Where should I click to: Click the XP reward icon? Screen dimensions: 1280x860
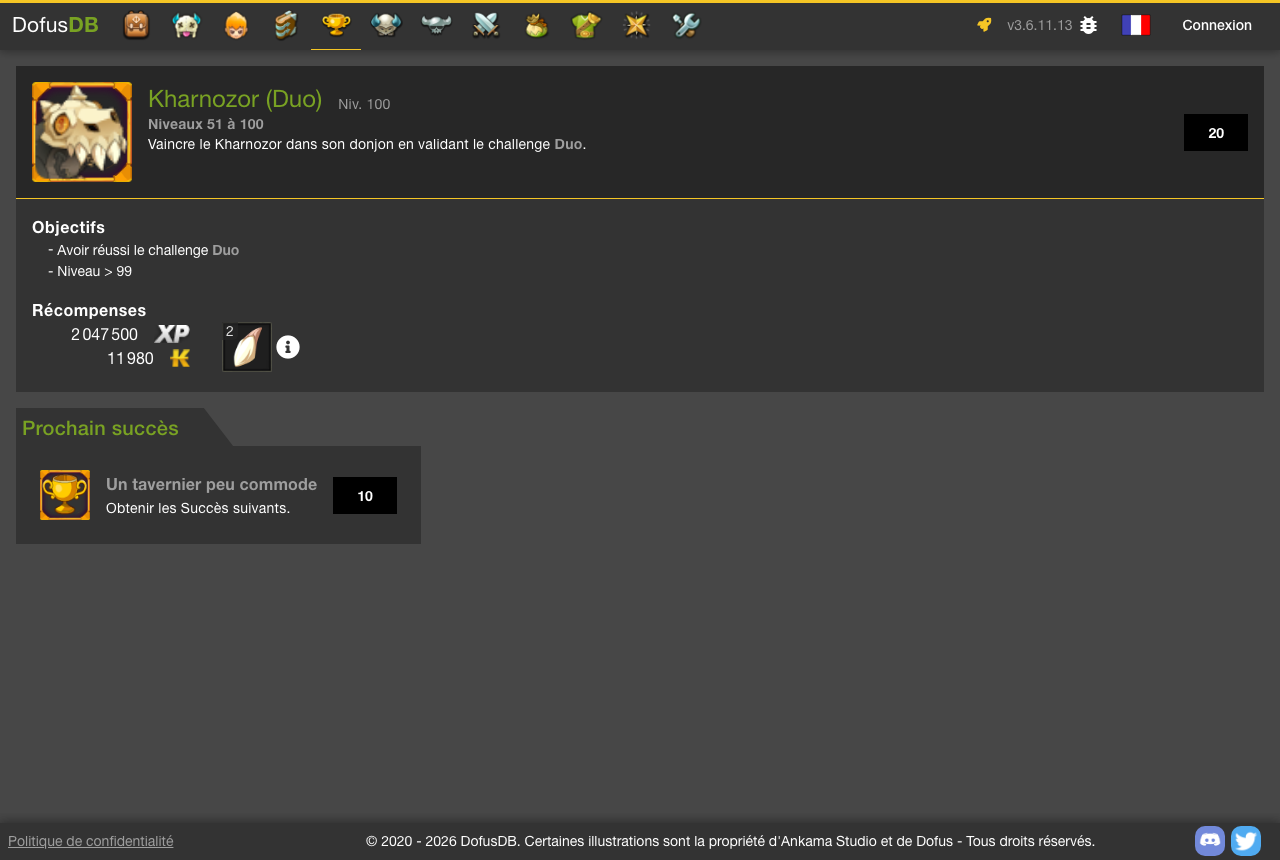(172, 334)
